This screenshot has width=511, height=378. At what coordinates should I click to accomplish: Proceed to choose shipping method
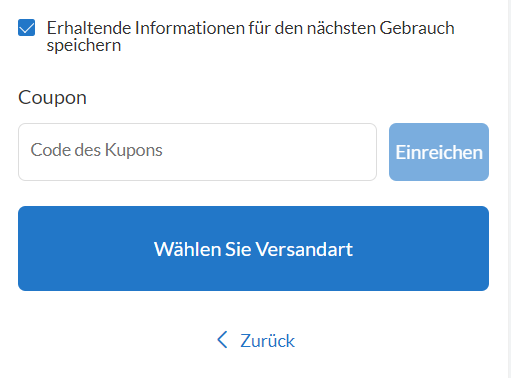click(253, 248)
